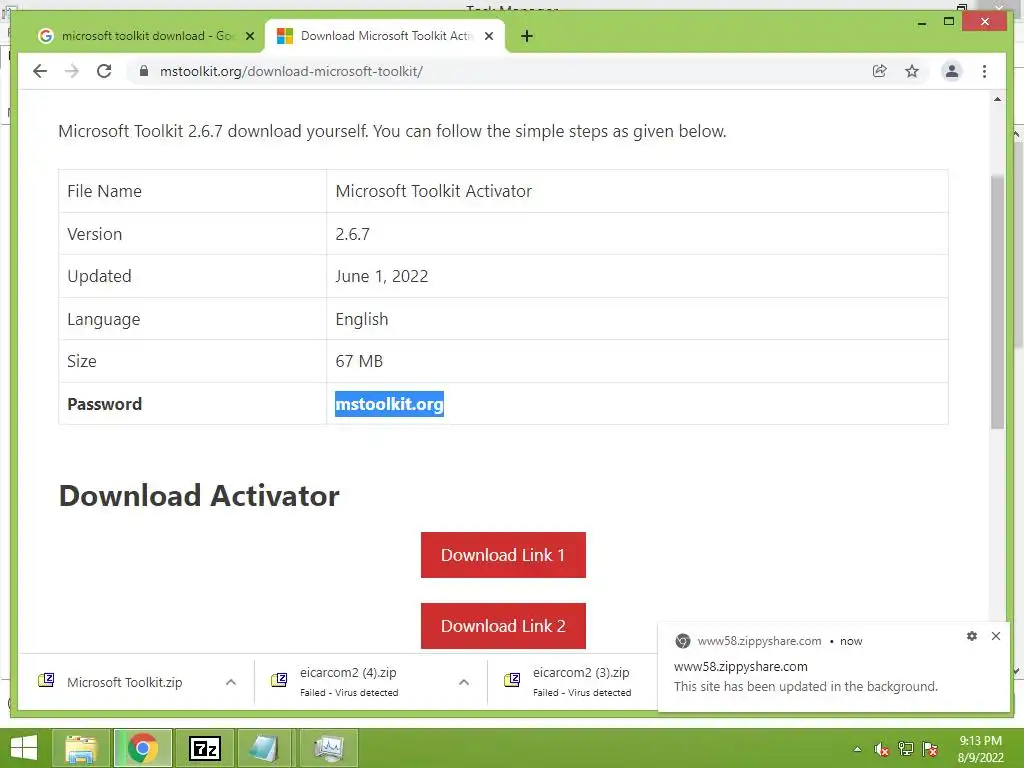Viewport: 1024px width, 768px height.
Task: Expand options for Microsoft Toolkit.zip download
Action: coord(231,682)
